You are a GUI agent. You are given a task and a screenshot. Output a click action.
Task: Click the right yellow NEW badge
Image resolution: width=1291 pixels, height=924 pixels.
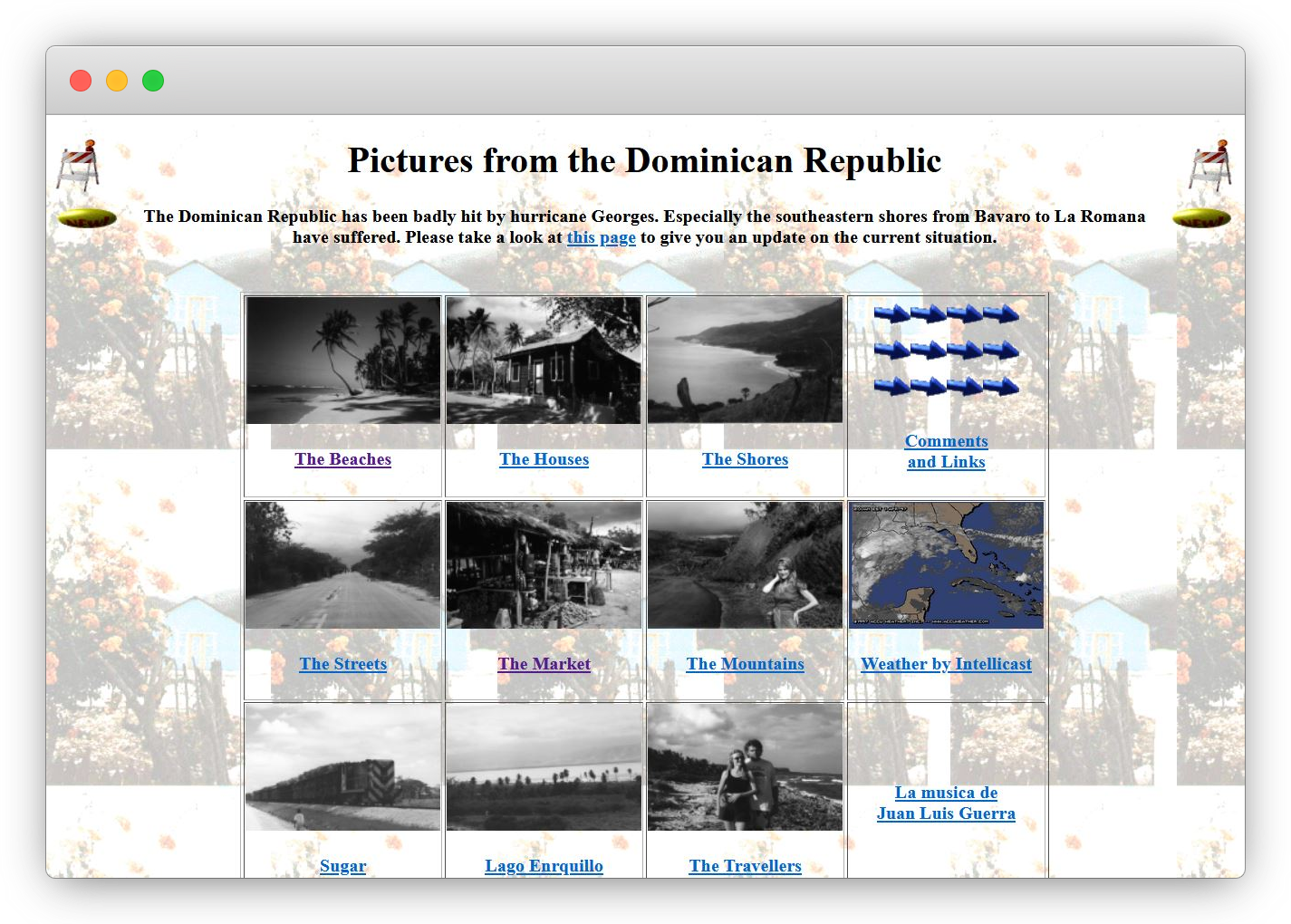[x=1201, y=218]
